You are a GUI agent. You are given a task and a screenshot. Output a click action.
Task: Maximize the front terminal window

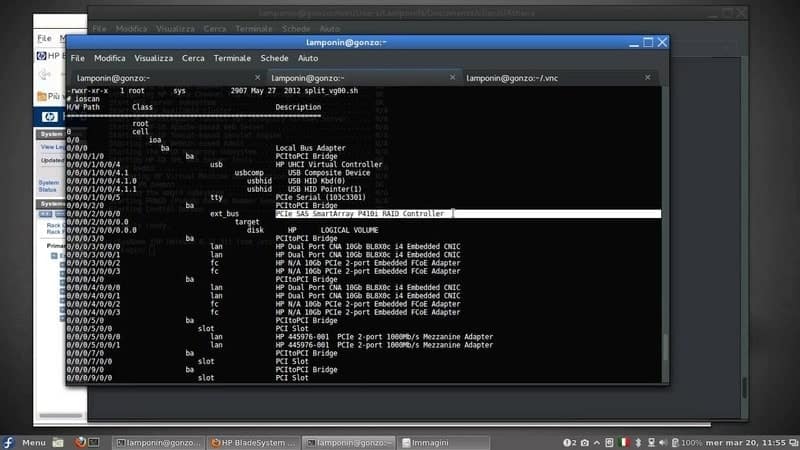coord(648,42)
